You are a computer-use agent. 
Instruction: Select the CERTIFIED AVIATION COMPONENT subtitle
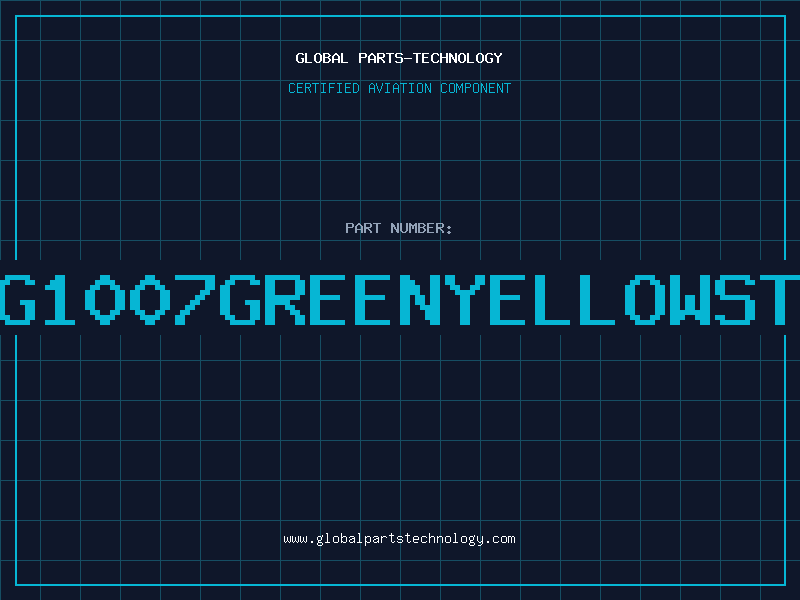399,88
